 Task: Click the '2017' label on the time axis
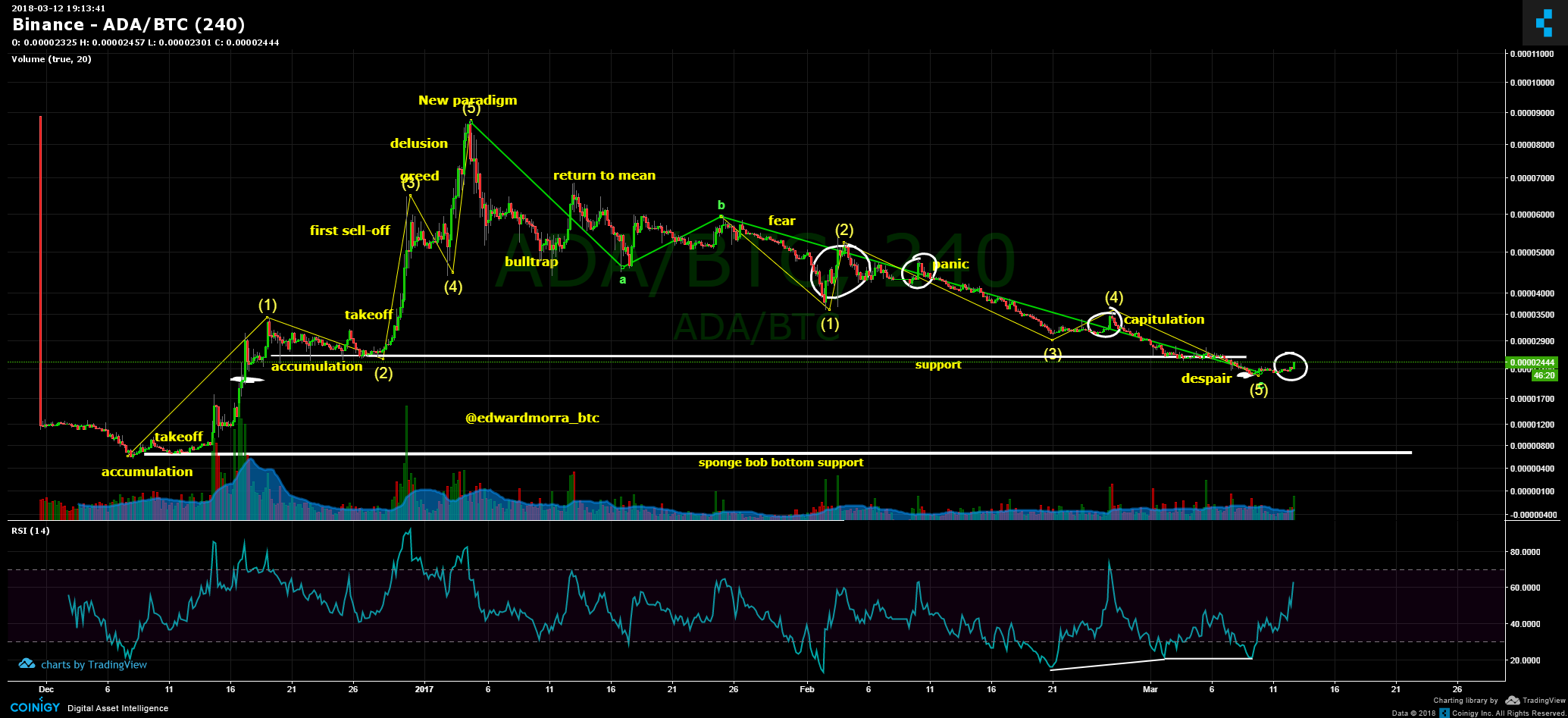coord(425,689)
